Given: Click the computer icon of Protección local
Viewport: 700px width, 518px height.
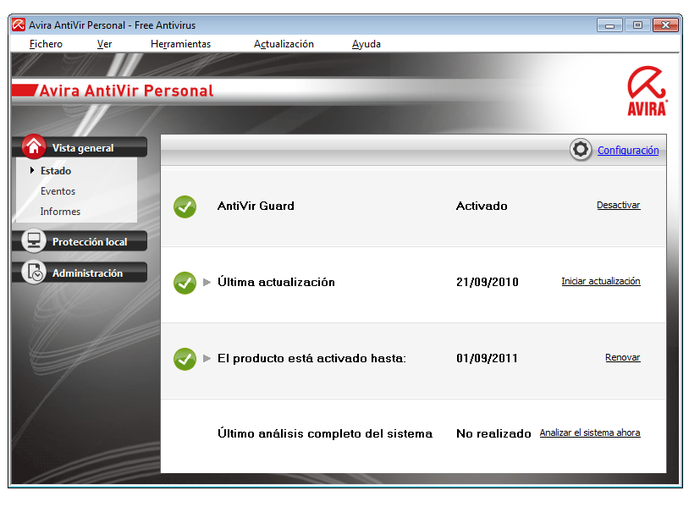Looking at the screenshot, I should (x=34, y=241).
